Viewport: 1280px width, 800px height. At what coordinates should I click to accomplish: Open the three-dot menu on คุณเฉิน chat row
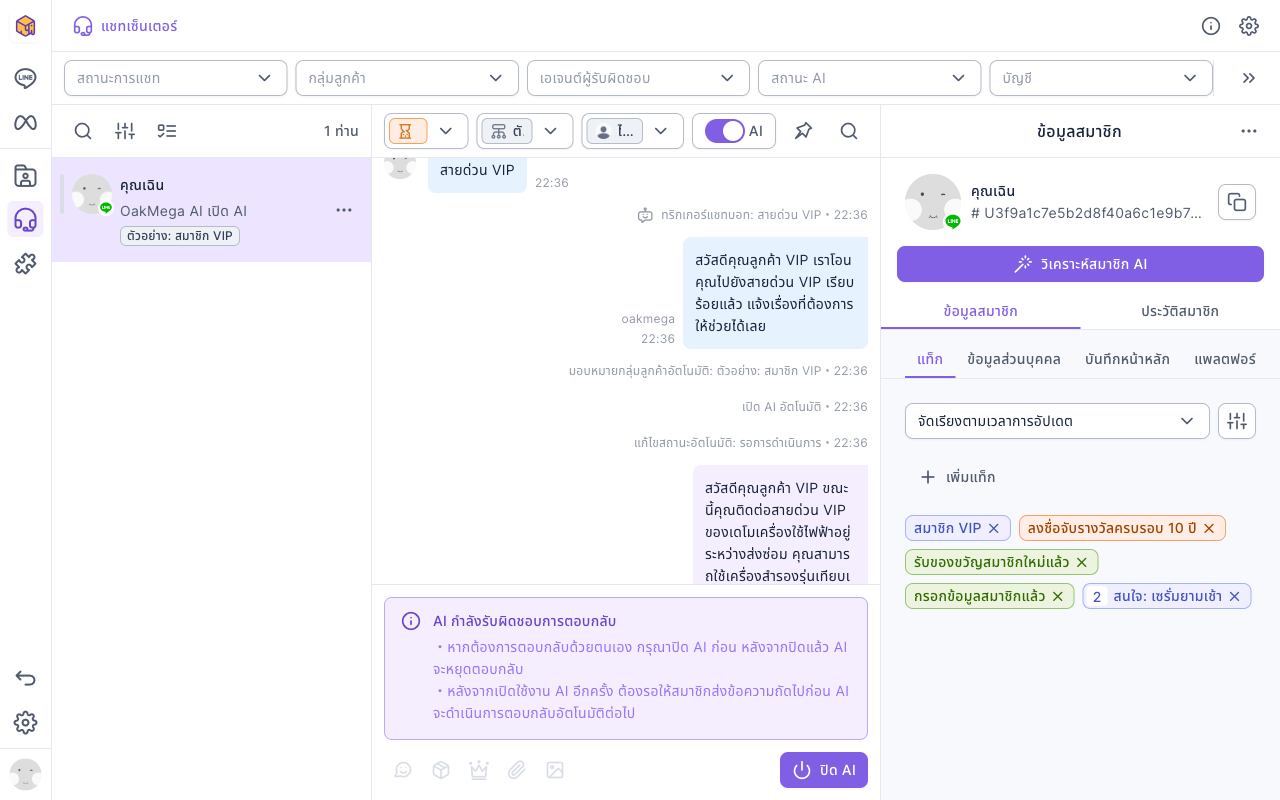344,210
